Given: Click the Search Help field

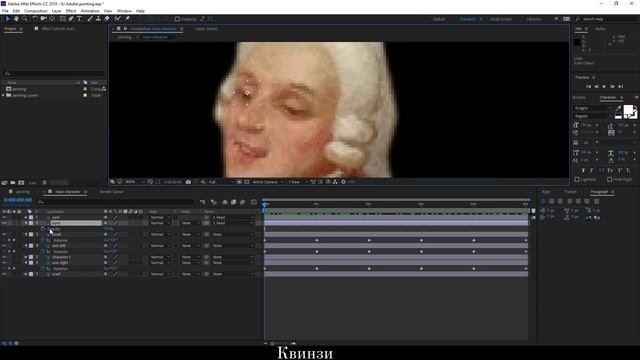Looking at the screenshot, I should (x=607, y=19).
